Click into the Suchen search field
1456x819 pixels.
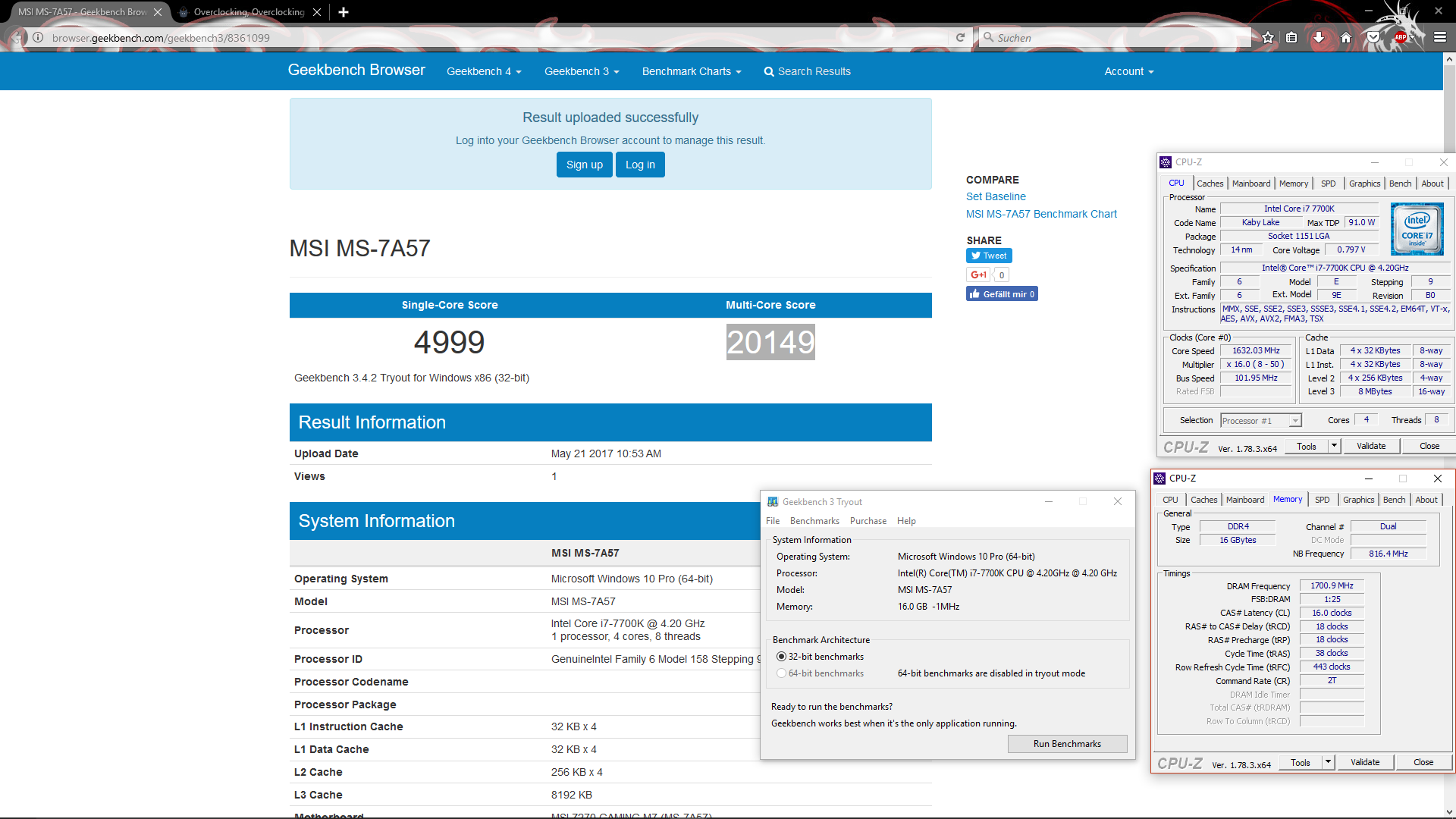point(1115,37)
